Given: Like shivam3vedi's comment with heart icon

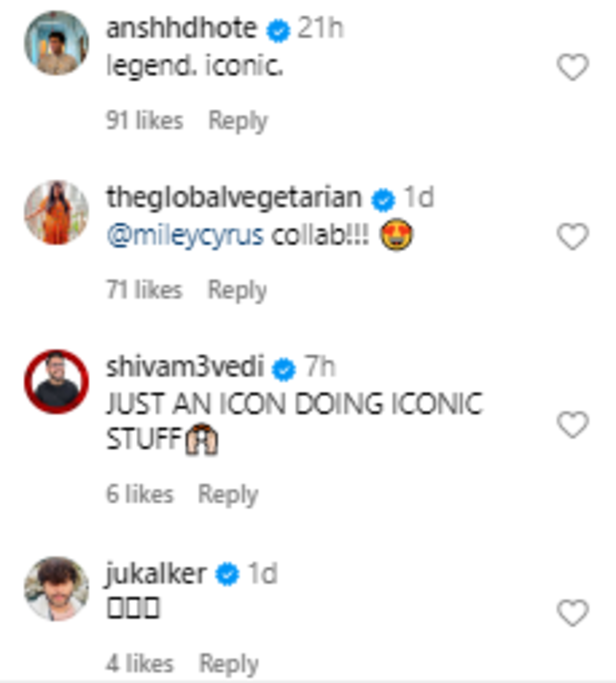Looking at the screenshot, I should pos(572,425).
